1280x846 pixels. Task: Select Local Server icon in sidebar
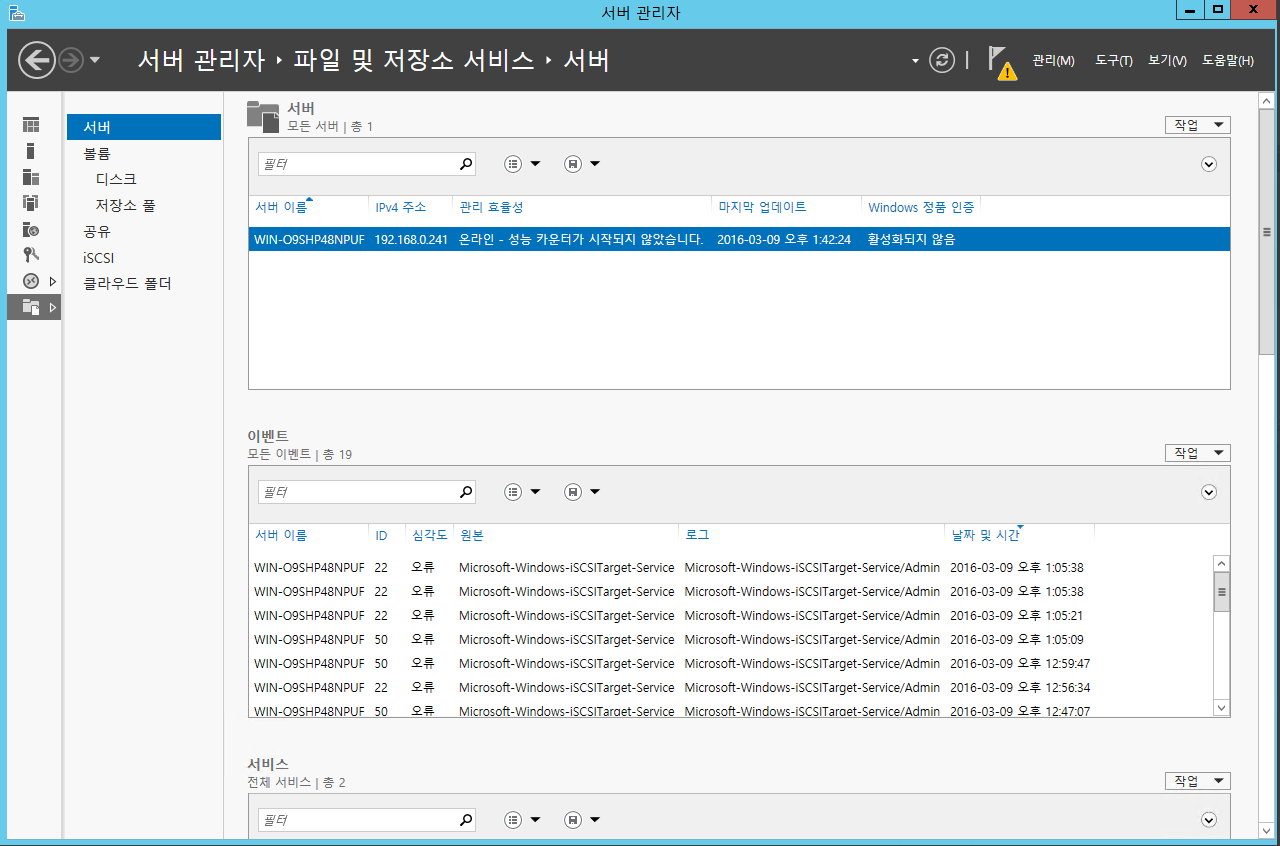[x=31, y=152]
